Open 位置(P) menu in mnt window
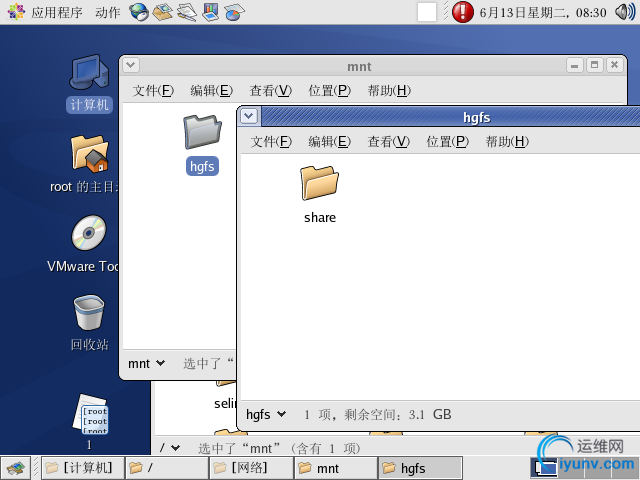The image size is (640, 480). click(329, 91)
